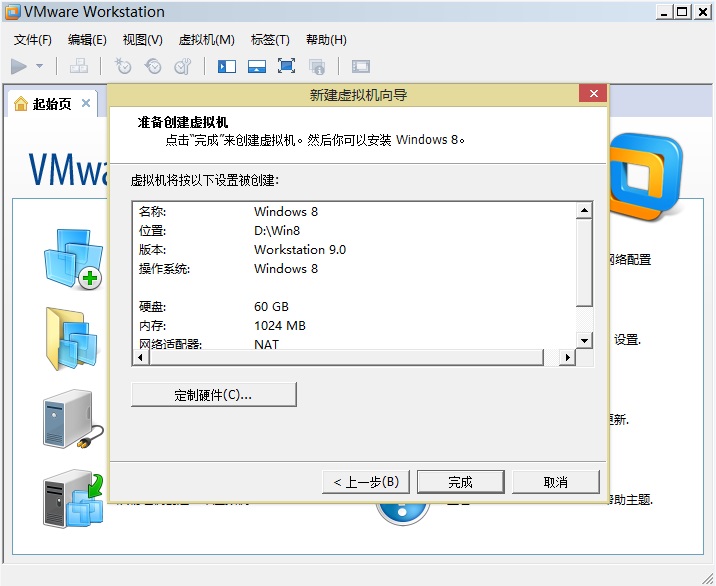Click the connect to remote server icon
Viewport: 716px width, 586px height.
pos(73,419)
